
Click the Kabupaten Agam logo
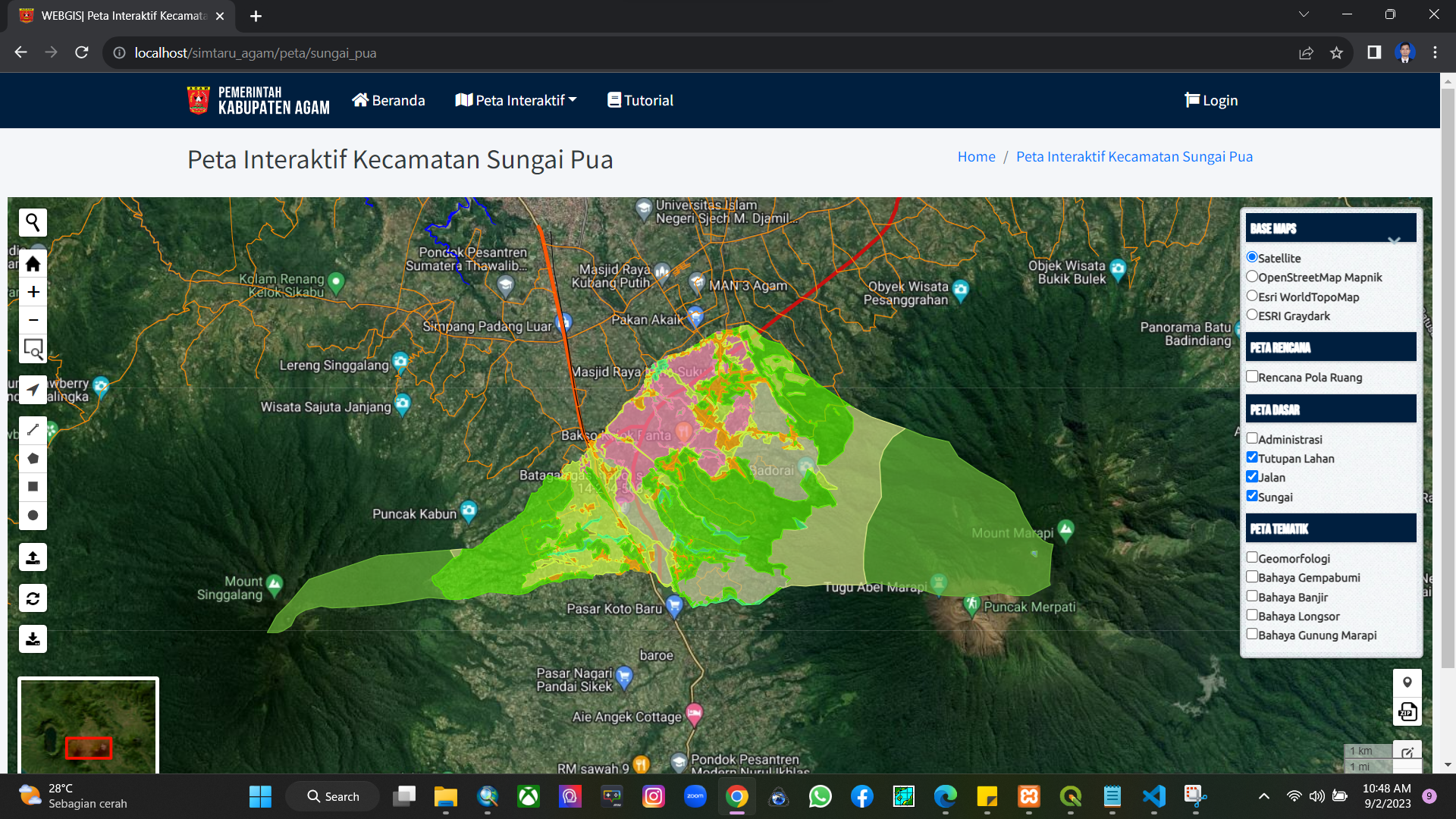(x=259, y=100)
